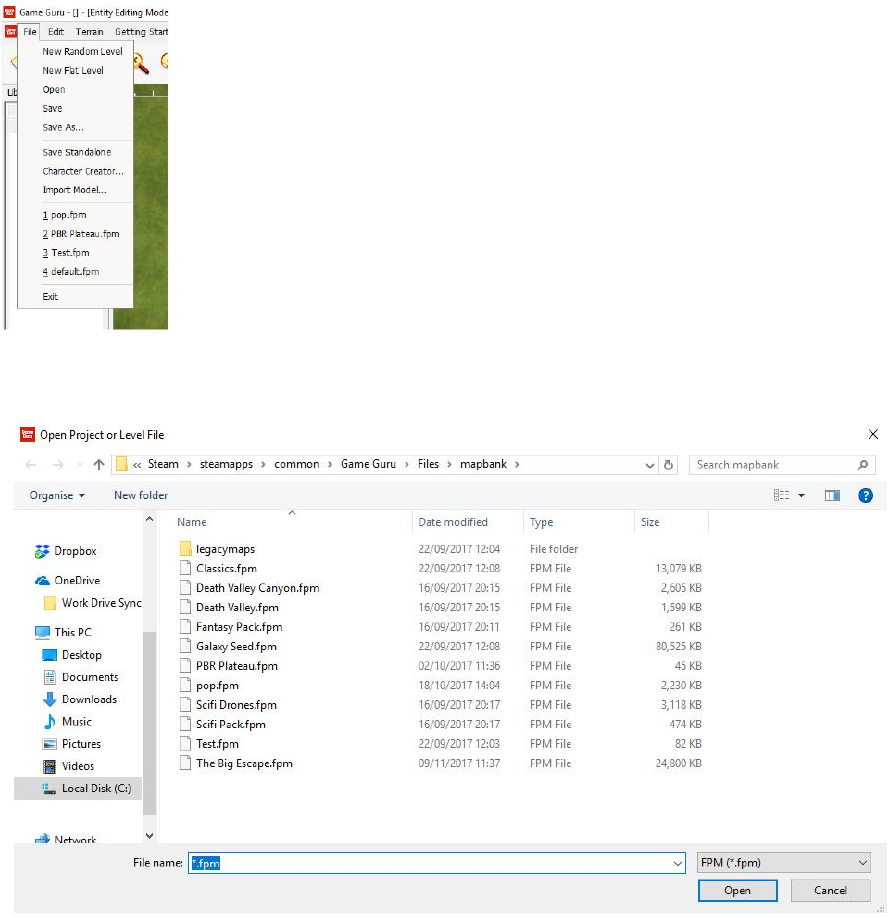The image size is (896, 918).
Task: Go forward in the file dialog
Action: tap(58, 464)
